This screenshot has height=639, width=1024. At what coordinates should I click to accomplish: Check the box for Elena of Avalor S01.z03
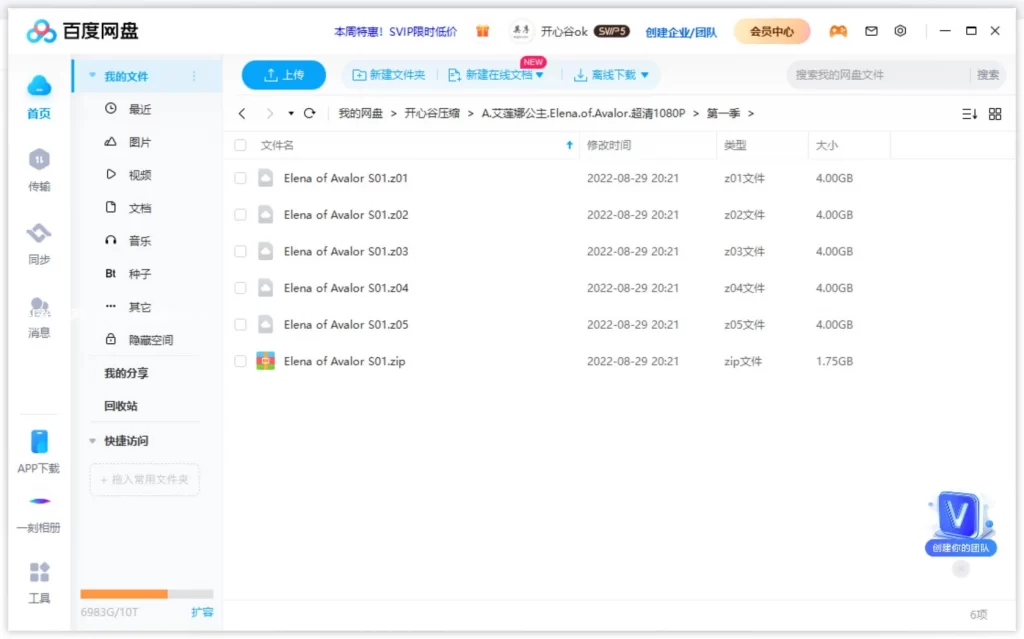pyautogui.click(x=240, y=251)
